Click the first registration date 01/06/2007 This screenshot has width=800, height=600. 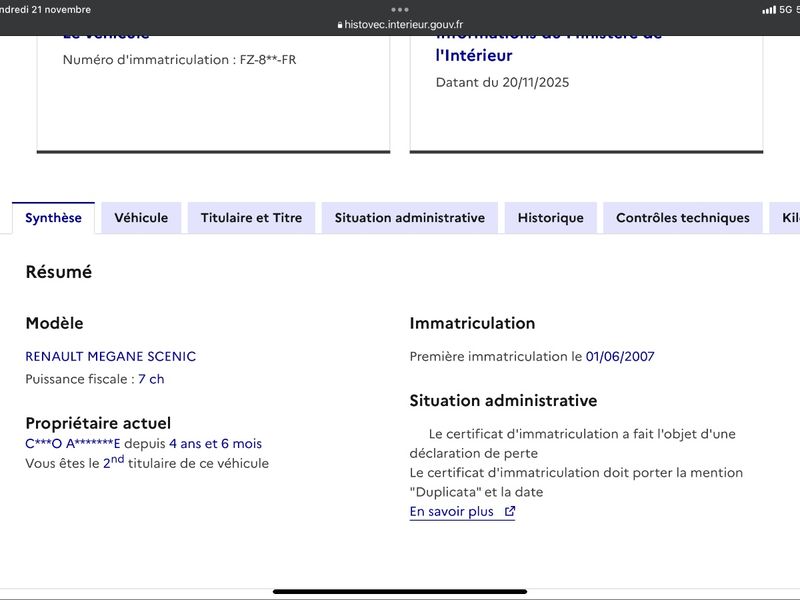coord(620,356)
